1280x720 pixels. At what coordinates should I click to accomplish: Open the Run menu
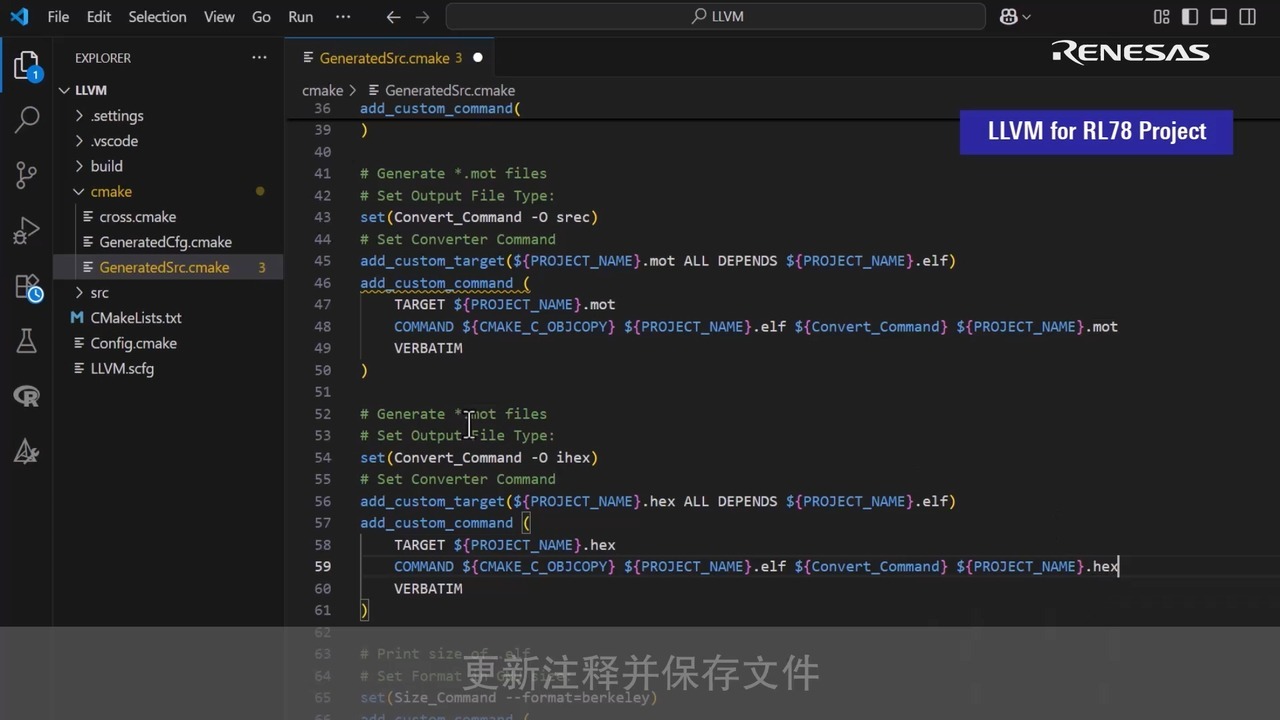pos(300,16)
